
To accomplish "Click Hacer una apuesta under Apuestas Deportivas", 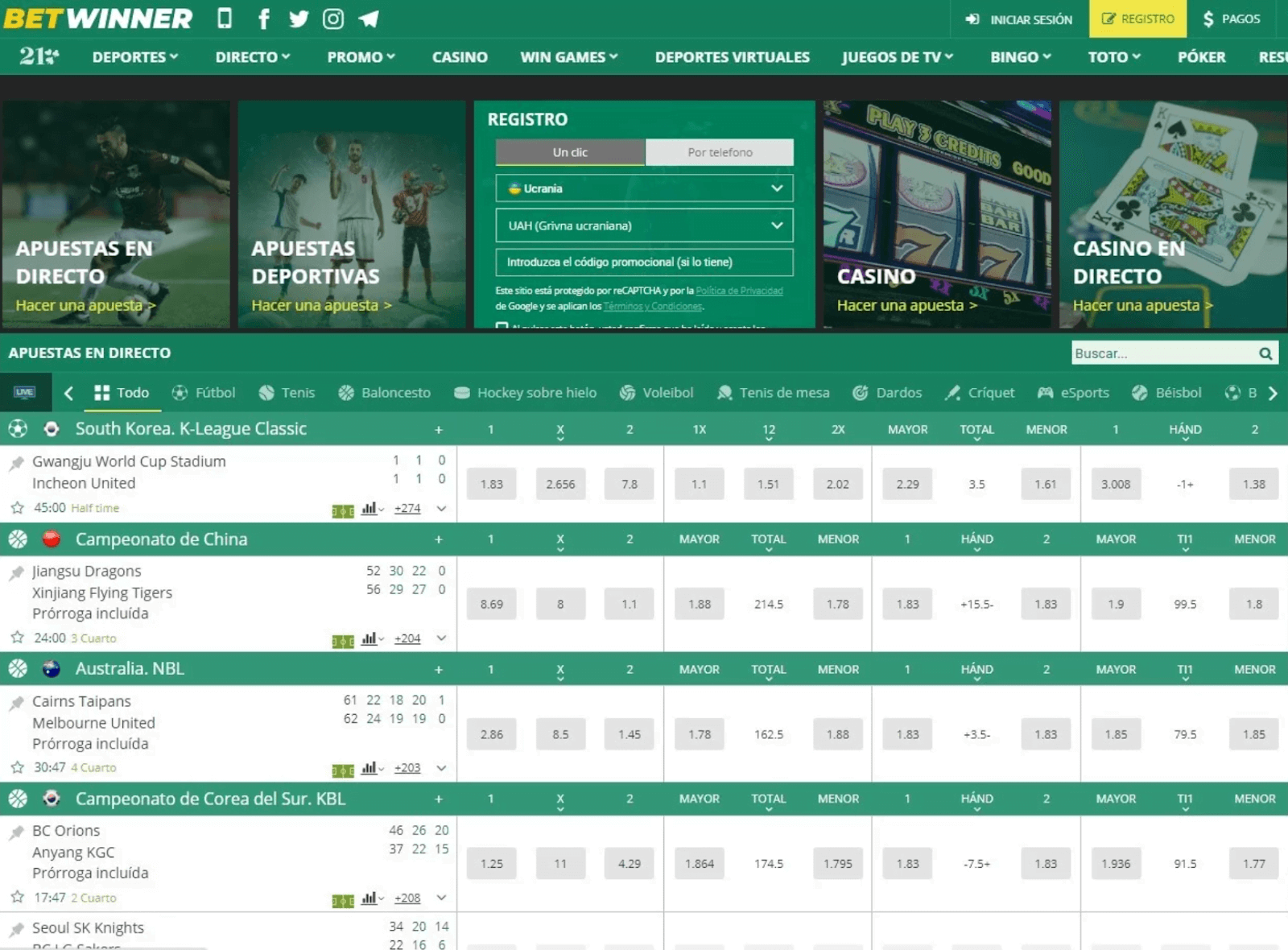I will 321,305.
